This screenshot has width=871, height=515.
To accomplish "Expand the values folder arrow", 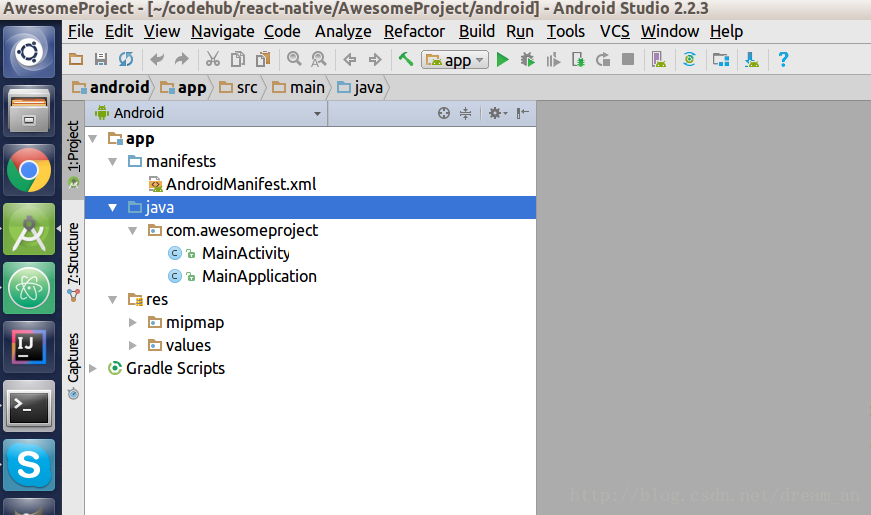I will tap(133, 345).
